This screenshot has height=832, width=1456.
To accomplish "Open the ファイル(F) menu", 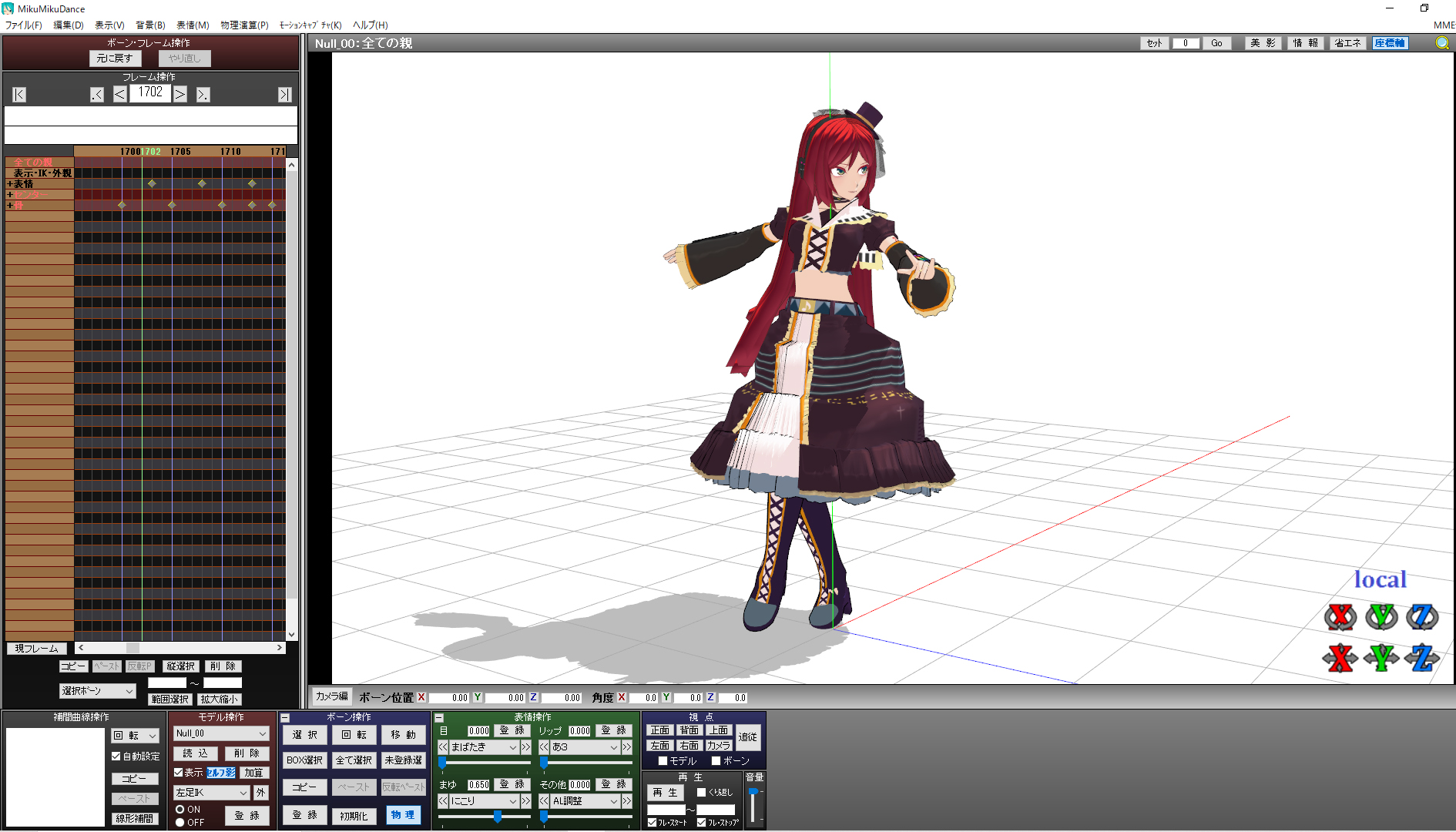I will coord(24,25).
